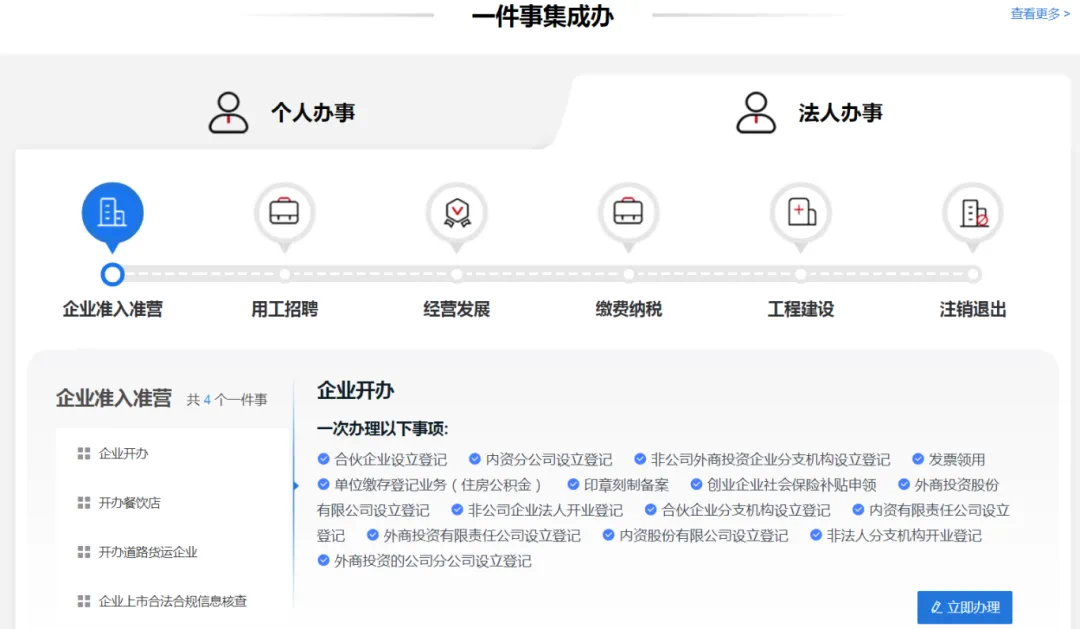Viewport: 1080px width, 629px height.
Task: Open the 经营发展 badge icon
Action: tap(456, 212)
